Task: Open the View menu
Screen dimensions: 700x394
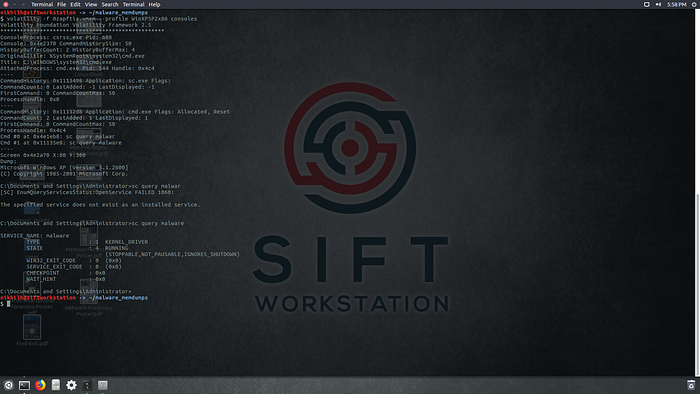Action: pos(91,4)
